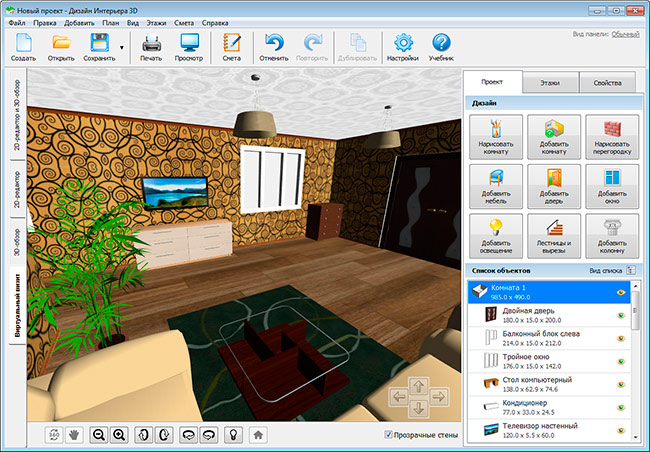This screenshot has height=452, width=650.
Task: Open Лестницы и вырезы tool
Action: 554,236
